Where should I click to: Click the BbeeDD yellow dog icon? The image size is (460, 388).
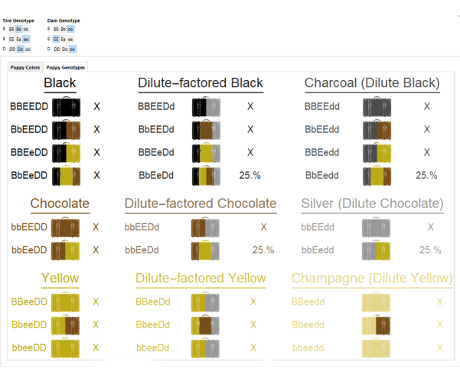65,325
